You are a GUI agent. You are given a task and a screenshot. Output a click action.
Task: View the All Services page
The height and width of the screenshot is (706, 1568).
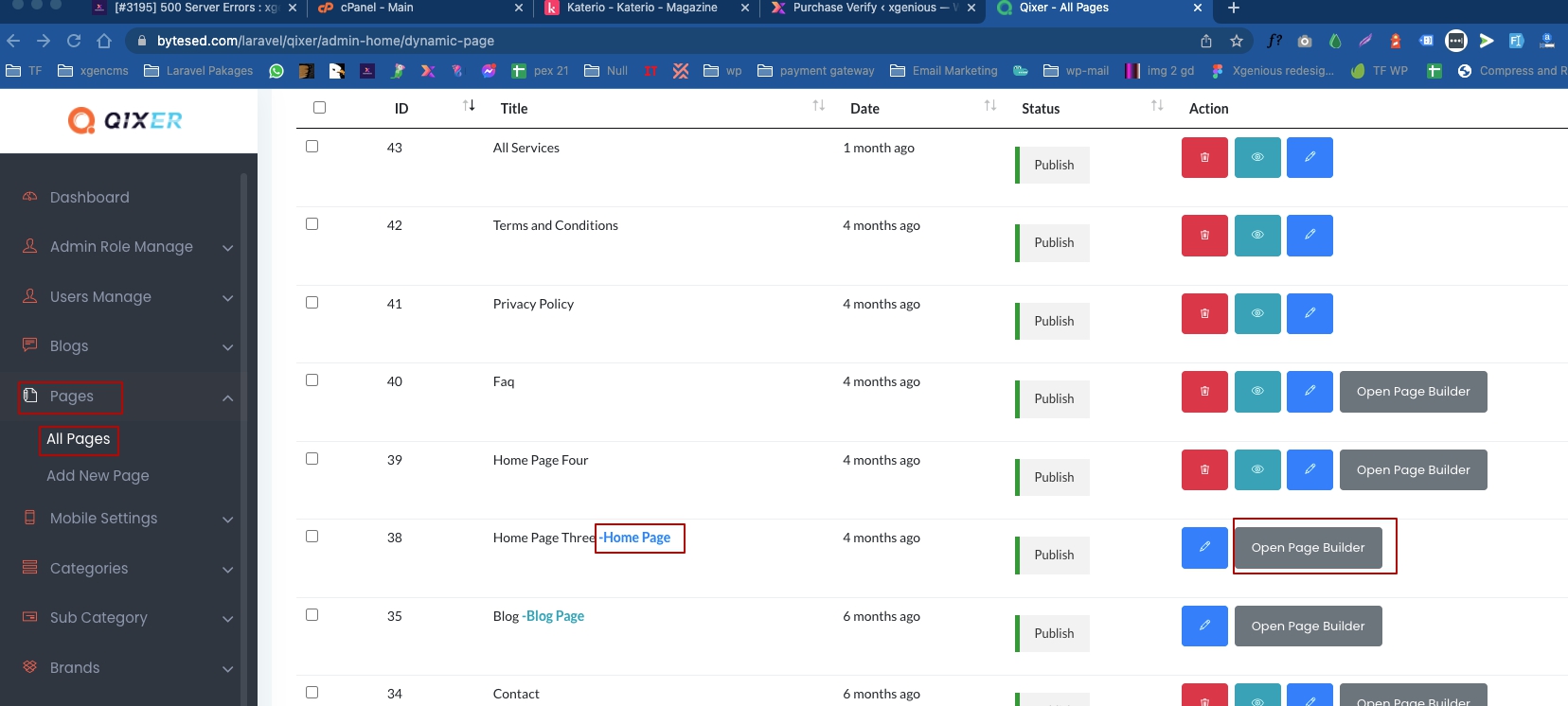[1257, 157]
